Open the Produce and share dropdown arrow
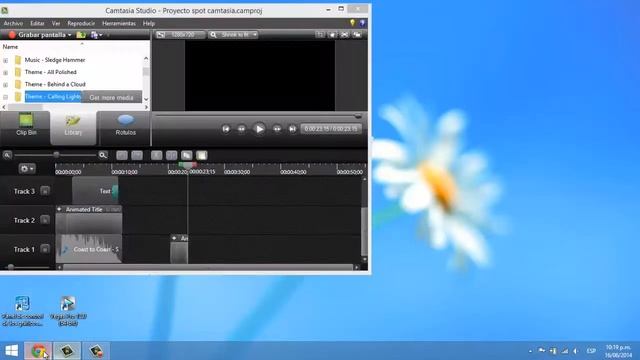The image size is (640, 360). [101, 35]
